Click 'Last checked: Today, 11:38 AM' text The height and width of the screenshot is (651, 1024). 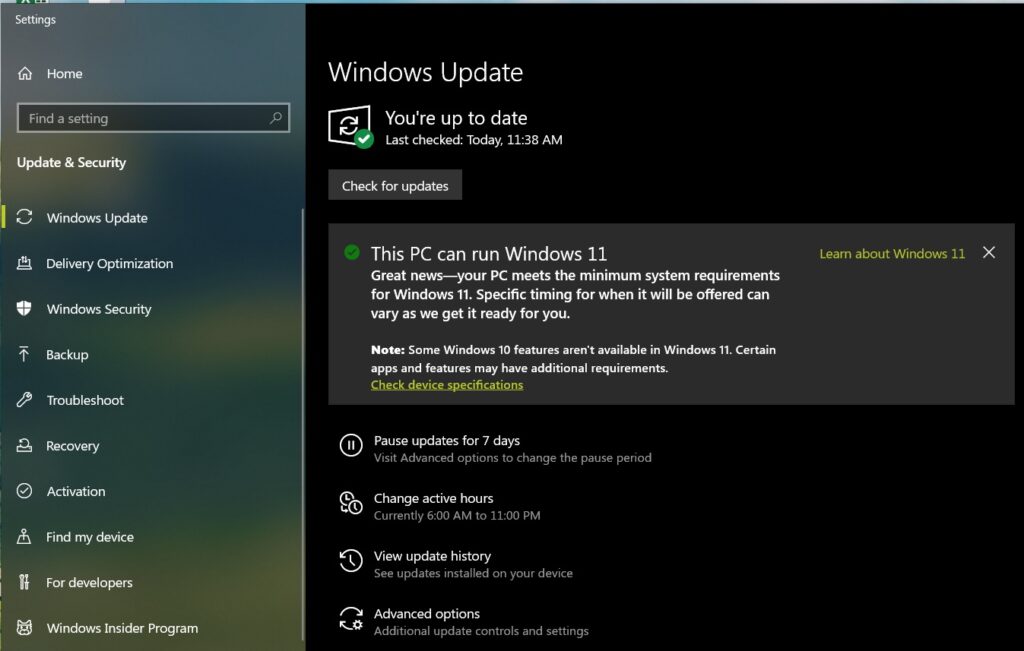tap(473, 140)
